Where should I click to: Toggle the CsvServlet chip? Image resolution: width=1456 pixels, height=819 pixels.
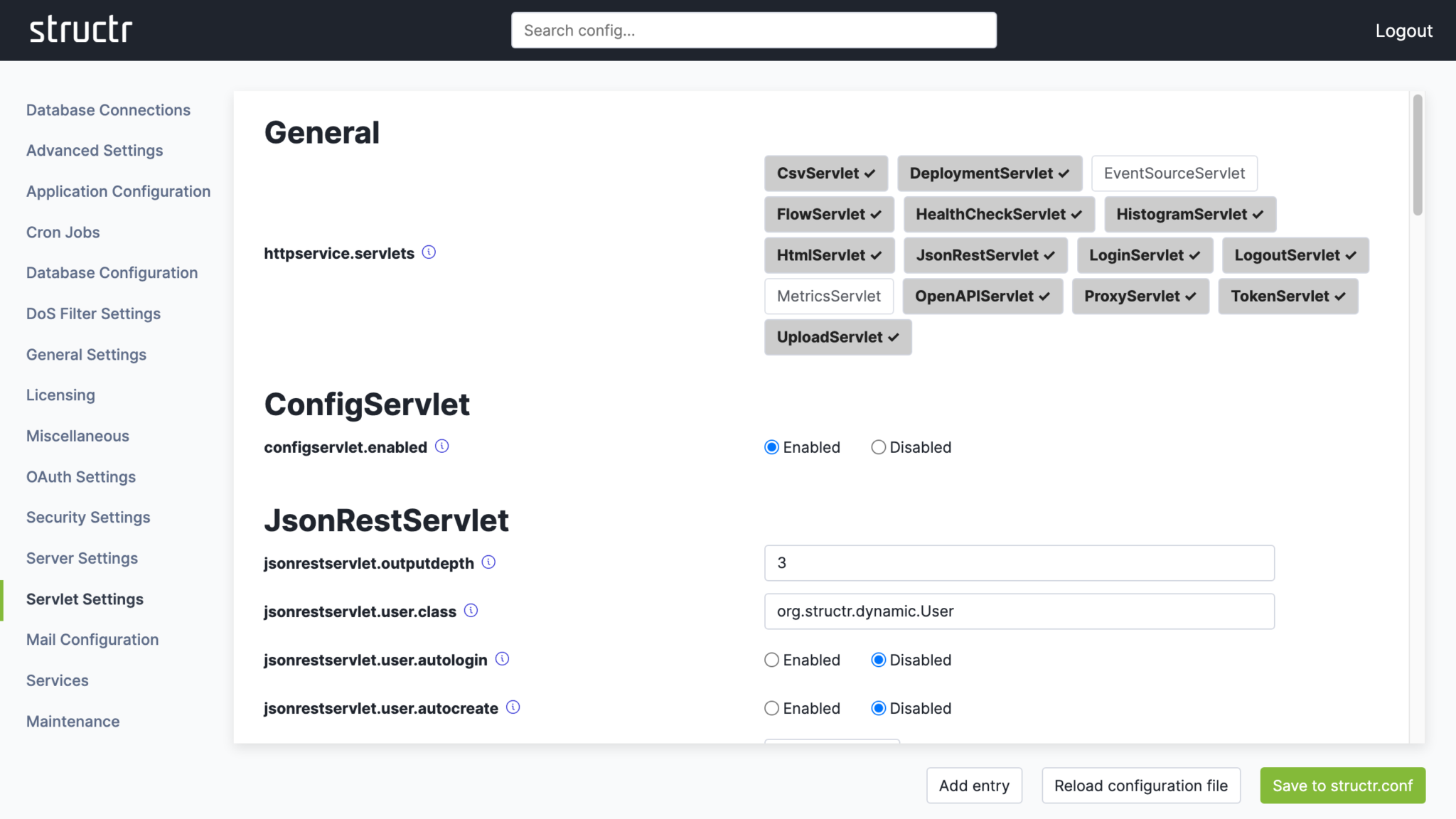[826, 173]
